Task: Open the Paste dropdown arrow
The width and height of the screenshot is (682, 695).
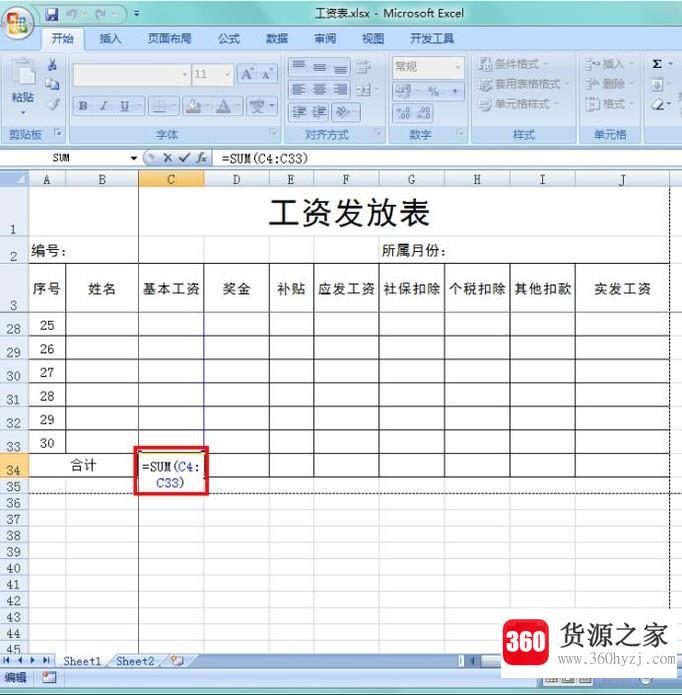Action: pos(23,113)
